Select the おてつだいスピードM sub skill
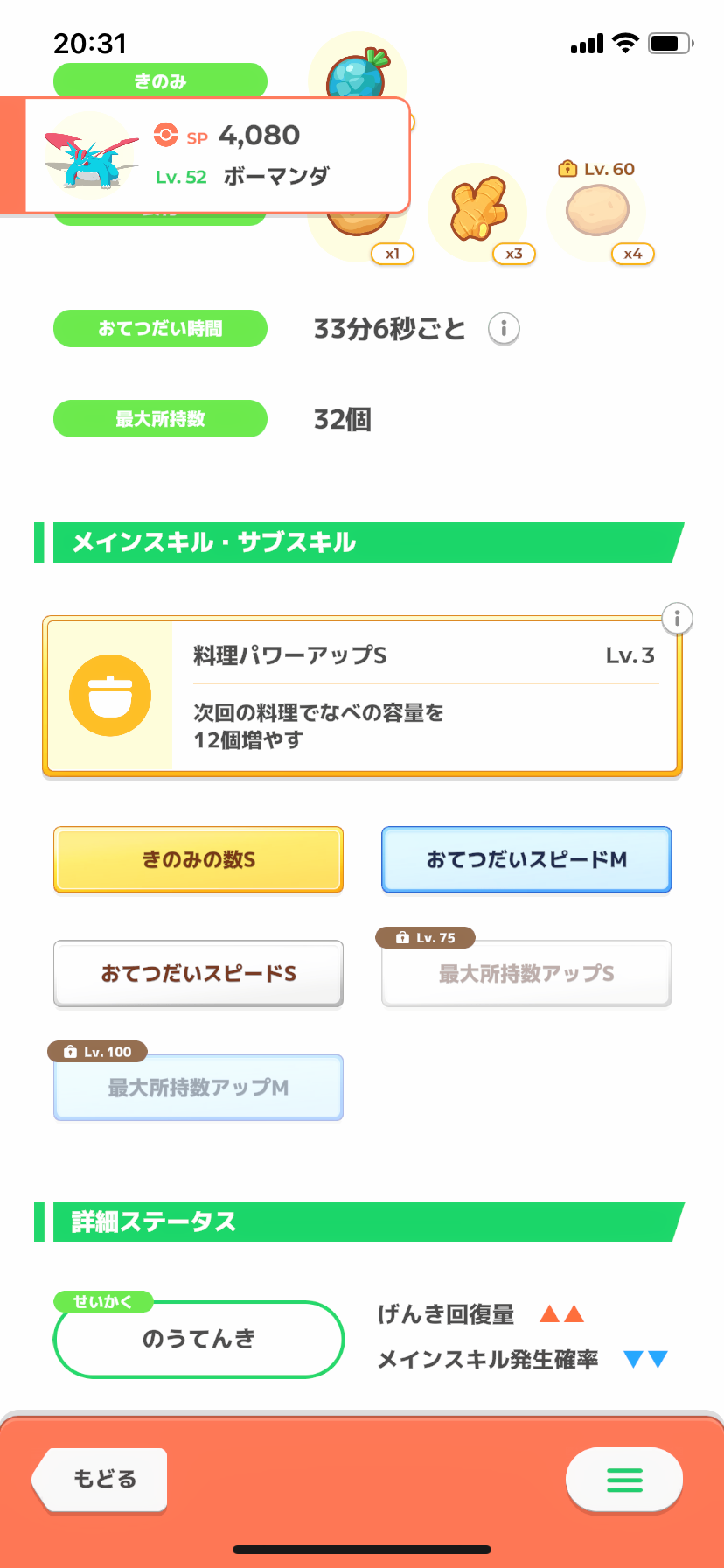The image size is (724, 1568). (x=526, y=859)
